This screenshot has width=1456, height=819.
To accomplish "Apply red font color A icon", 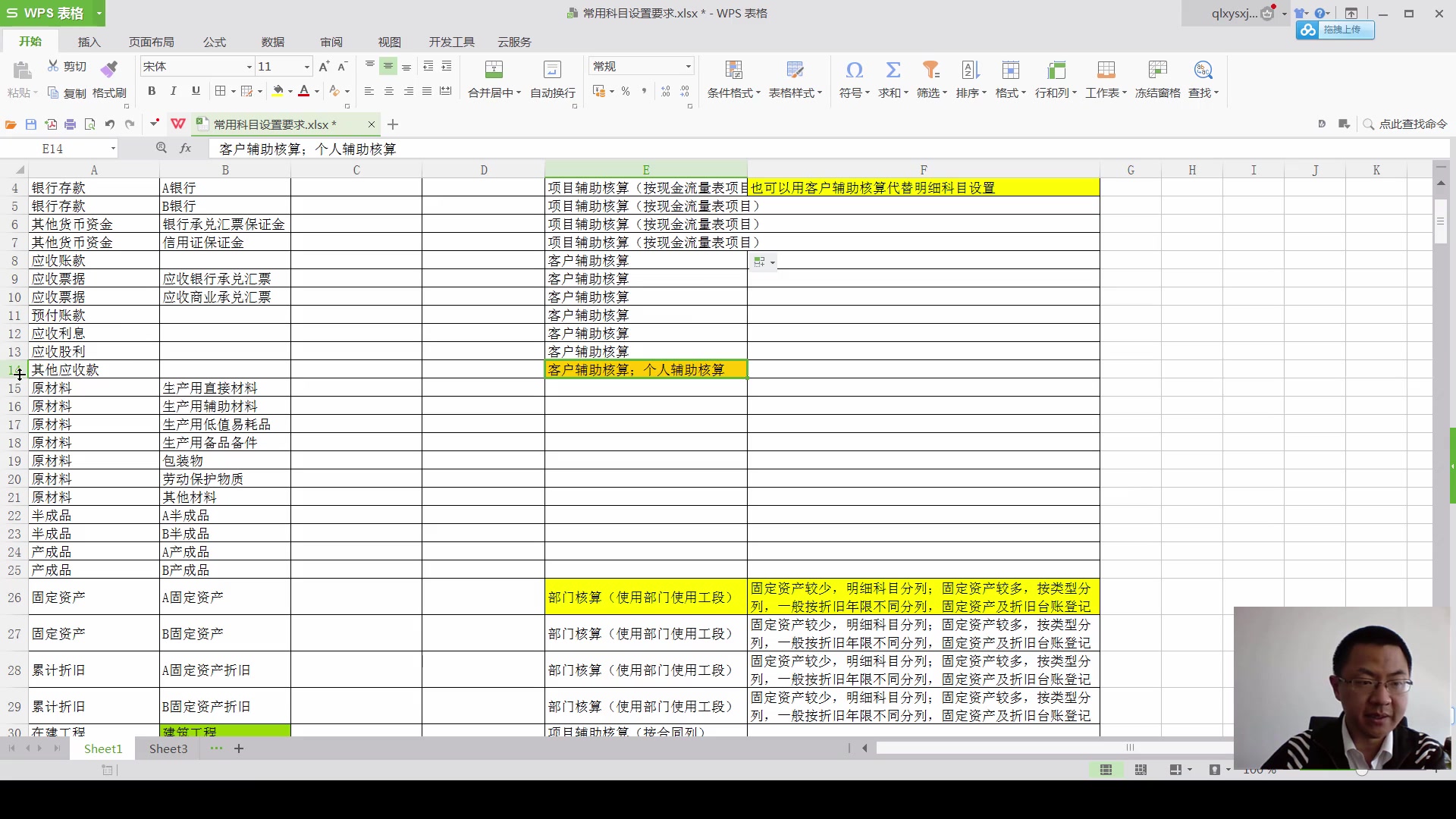I will point(304,92).
